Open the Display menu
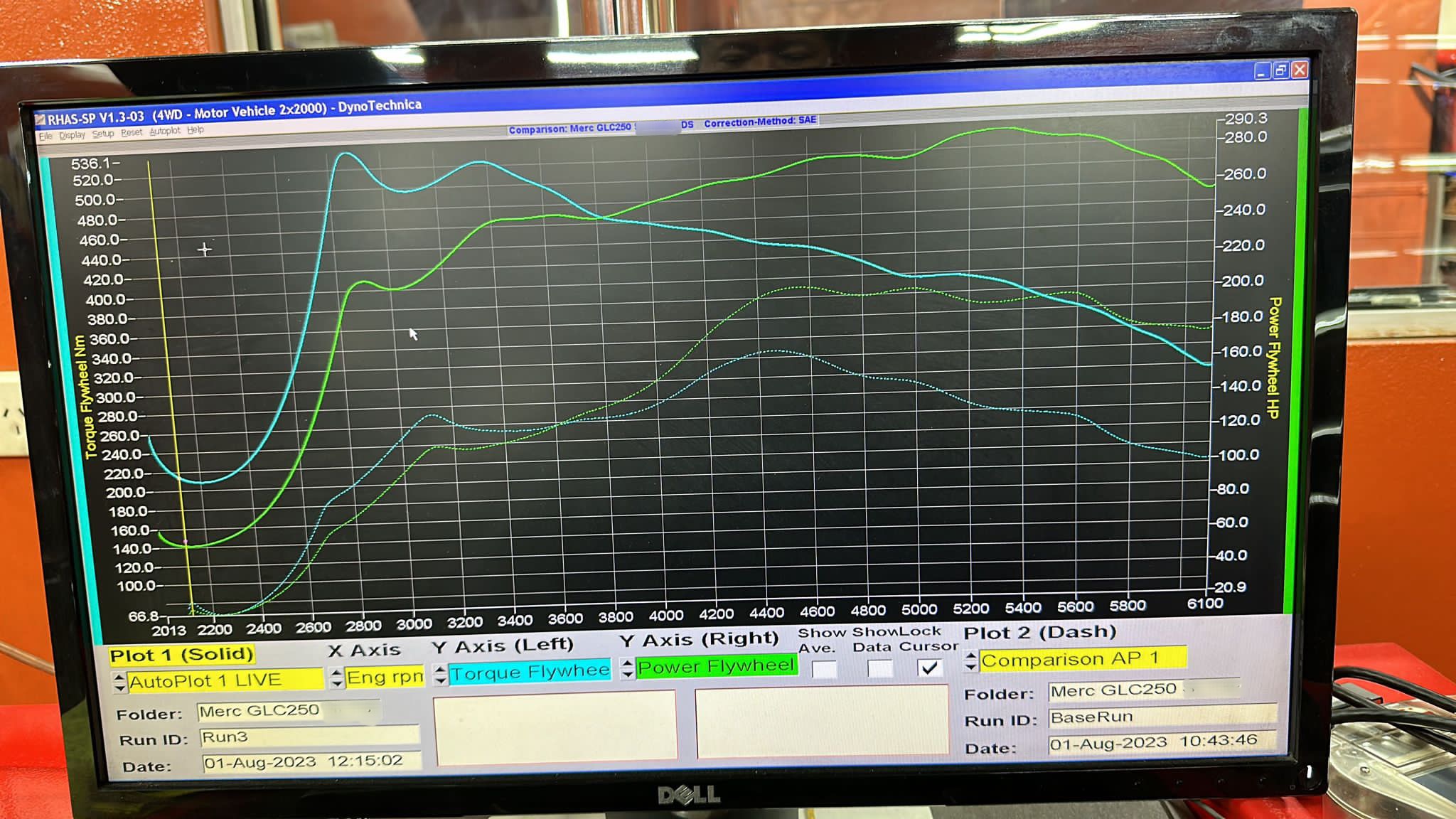The height and width of the screenshot is (819, 1456). click(72, 134)
